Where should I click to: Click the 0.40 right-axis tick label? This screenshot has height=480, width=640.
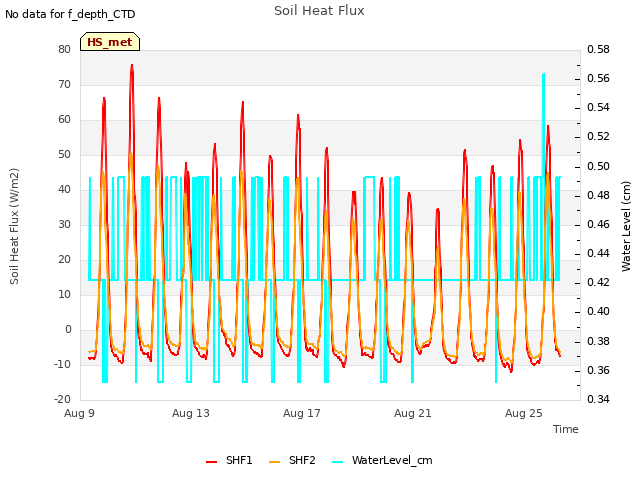pos(598,311)
